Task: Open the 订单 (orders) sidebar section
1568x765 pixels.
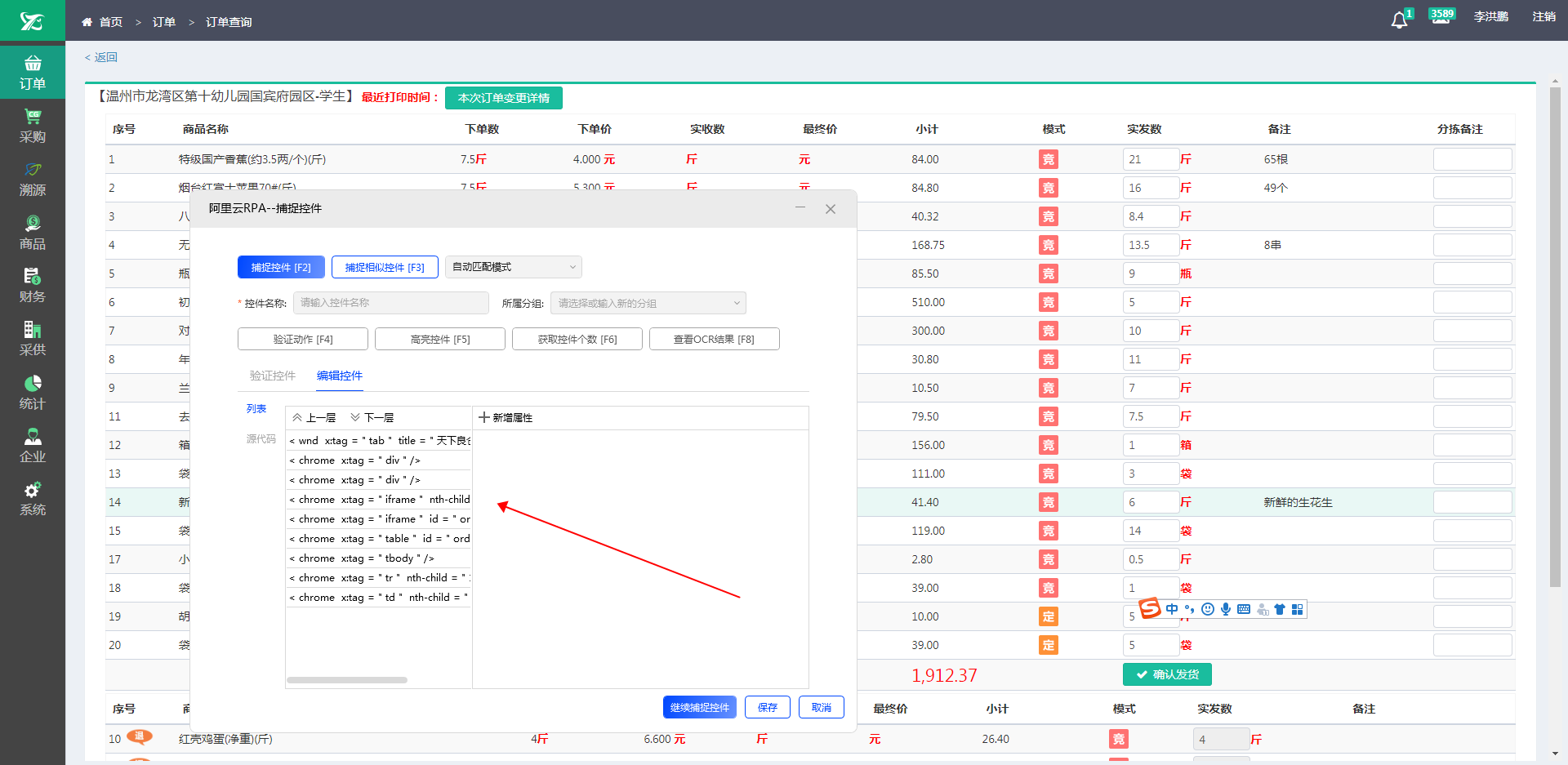Action: pyautogui.click(x=33, y=72)
